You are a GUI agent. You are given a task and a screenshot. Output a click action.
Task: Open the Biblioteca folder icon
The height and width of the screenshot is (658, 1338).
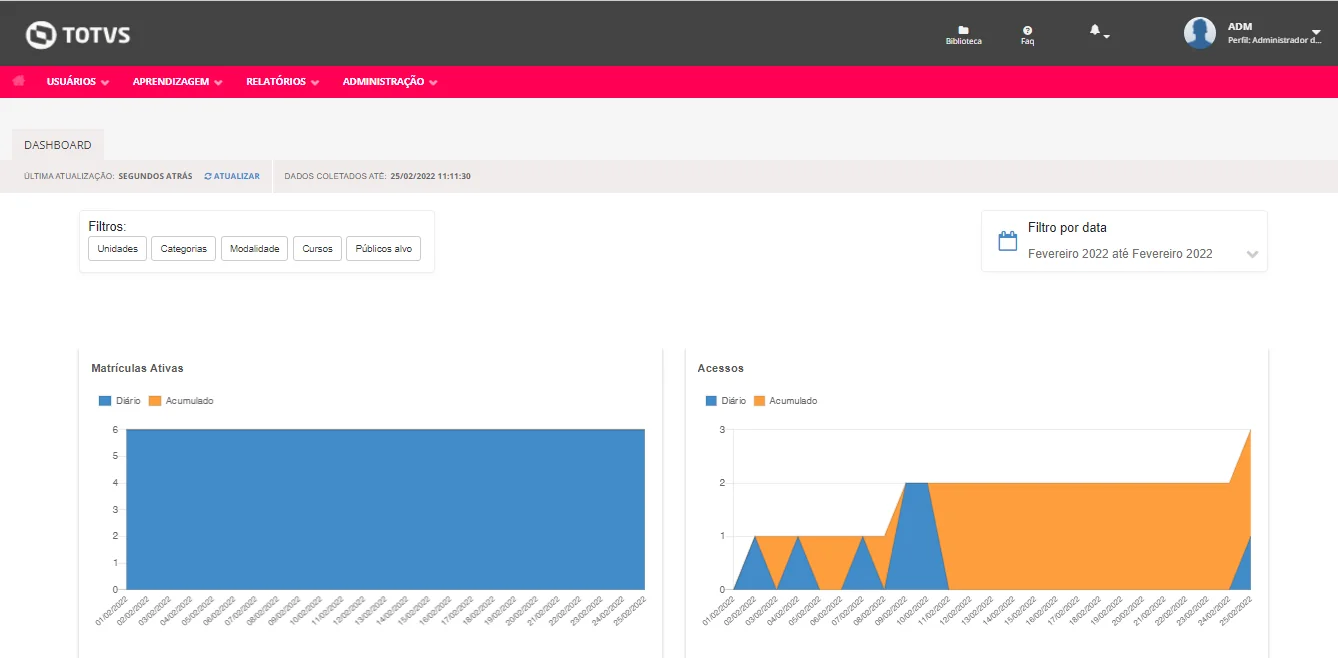click(963, 31)
